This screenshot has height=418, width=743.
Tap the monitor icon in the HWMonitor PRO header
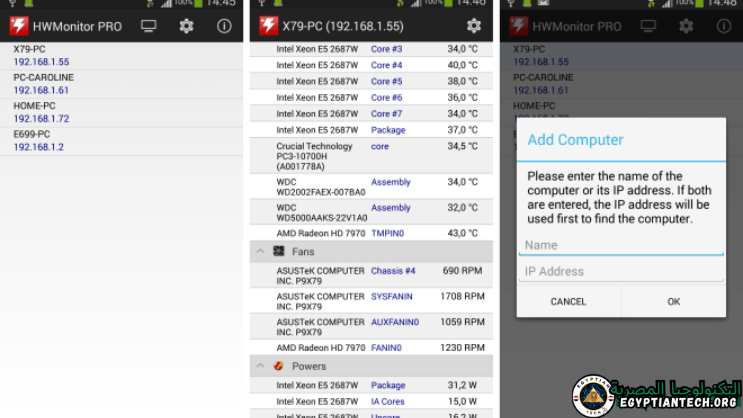[x=149, y=26]
